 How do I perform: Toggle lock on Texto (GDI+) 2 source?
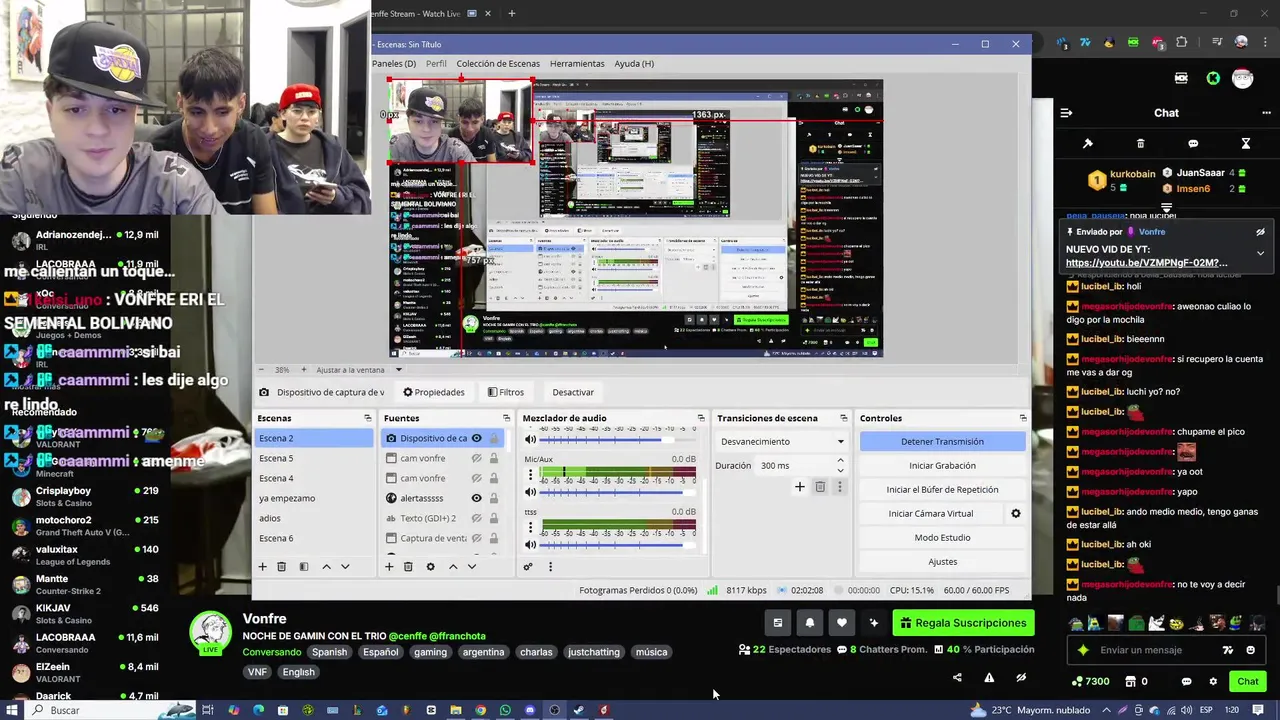click(x=494, y=518)
